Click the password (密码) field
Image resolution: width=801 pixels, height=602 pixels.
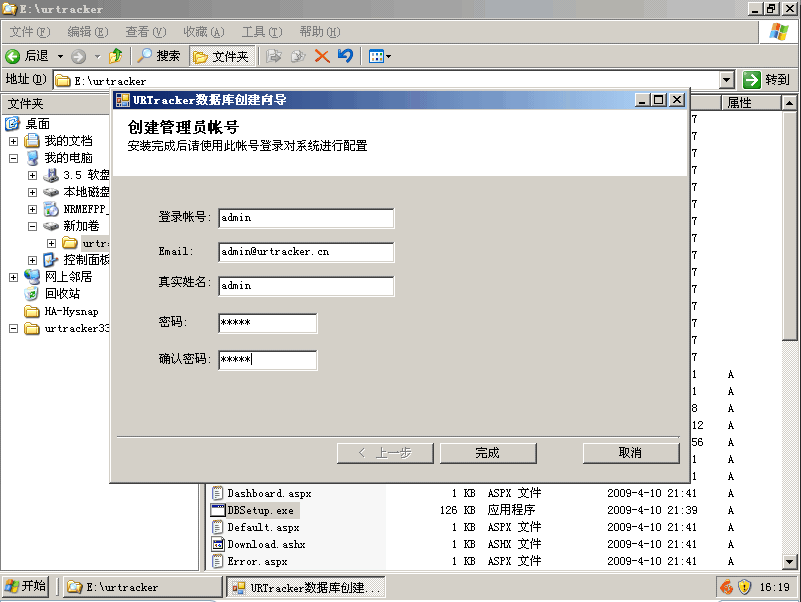coord(268,323)
